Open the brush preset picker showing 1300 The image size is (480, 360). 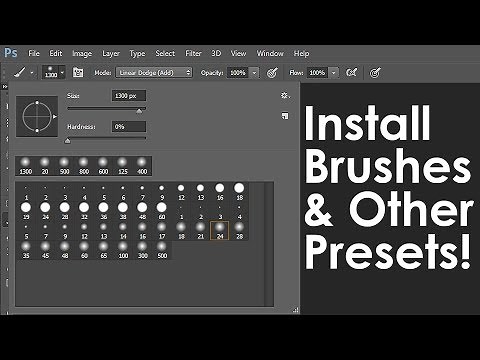point(53,72)
